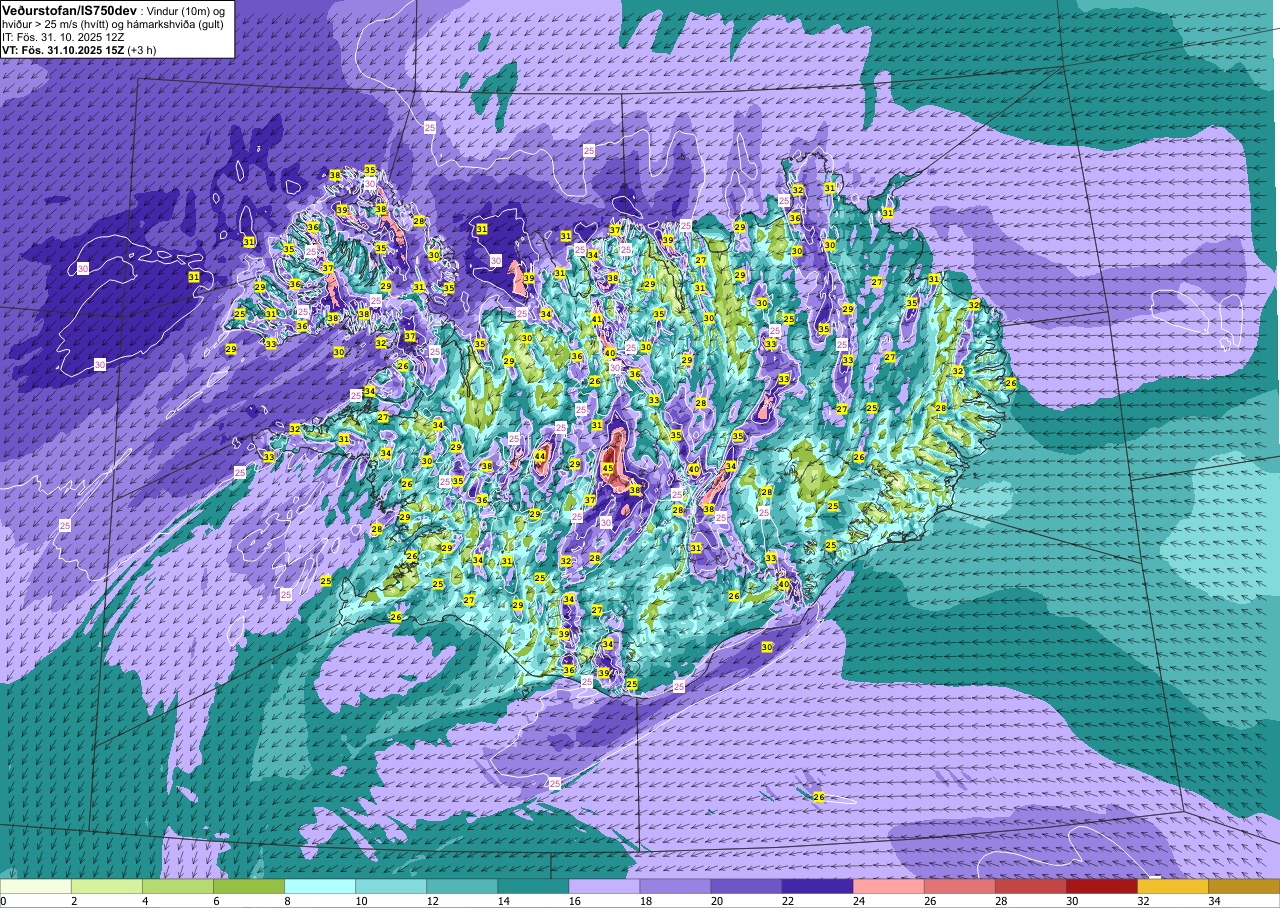This screenshot has width=1280, height=908.
Task: Pick the 14–16 m/s dark teal legend swatch
Action: click(x=533, y=886)
